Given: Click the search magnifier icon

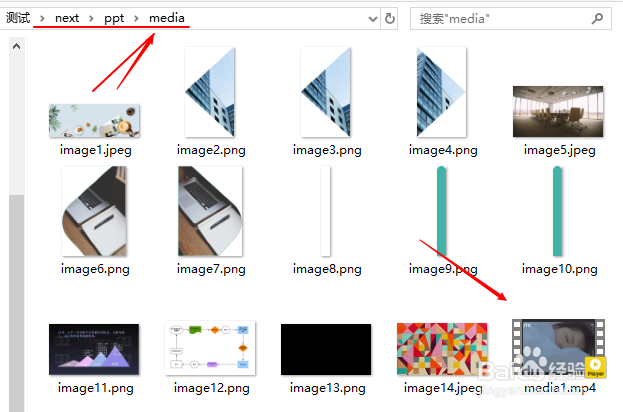Looking at the screenshot, I should (x=597, y=18).
